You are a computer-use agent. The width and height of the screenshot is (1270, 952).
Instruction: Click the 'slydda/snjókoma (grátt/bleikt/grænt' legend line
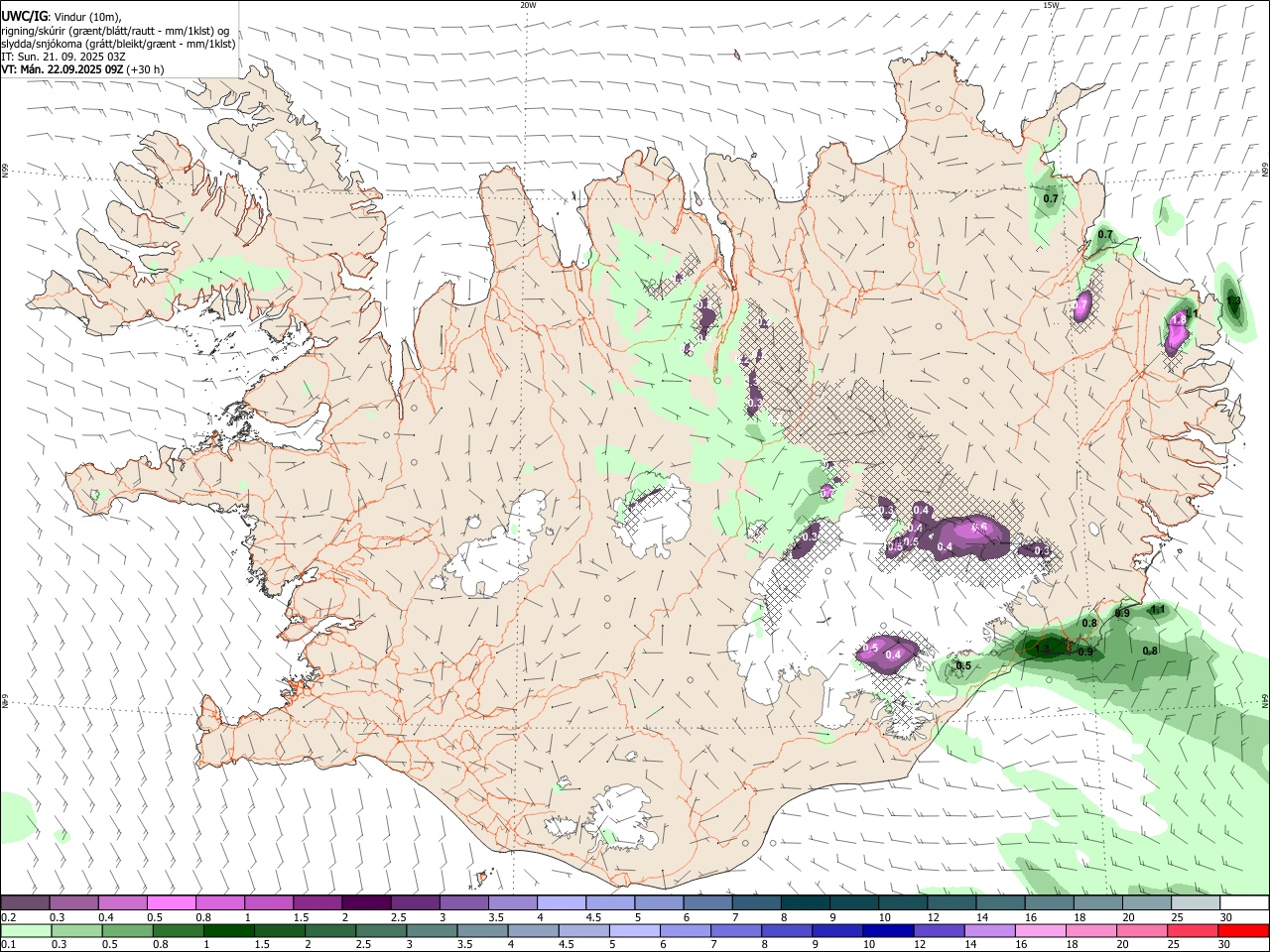(x=119, y=44)
